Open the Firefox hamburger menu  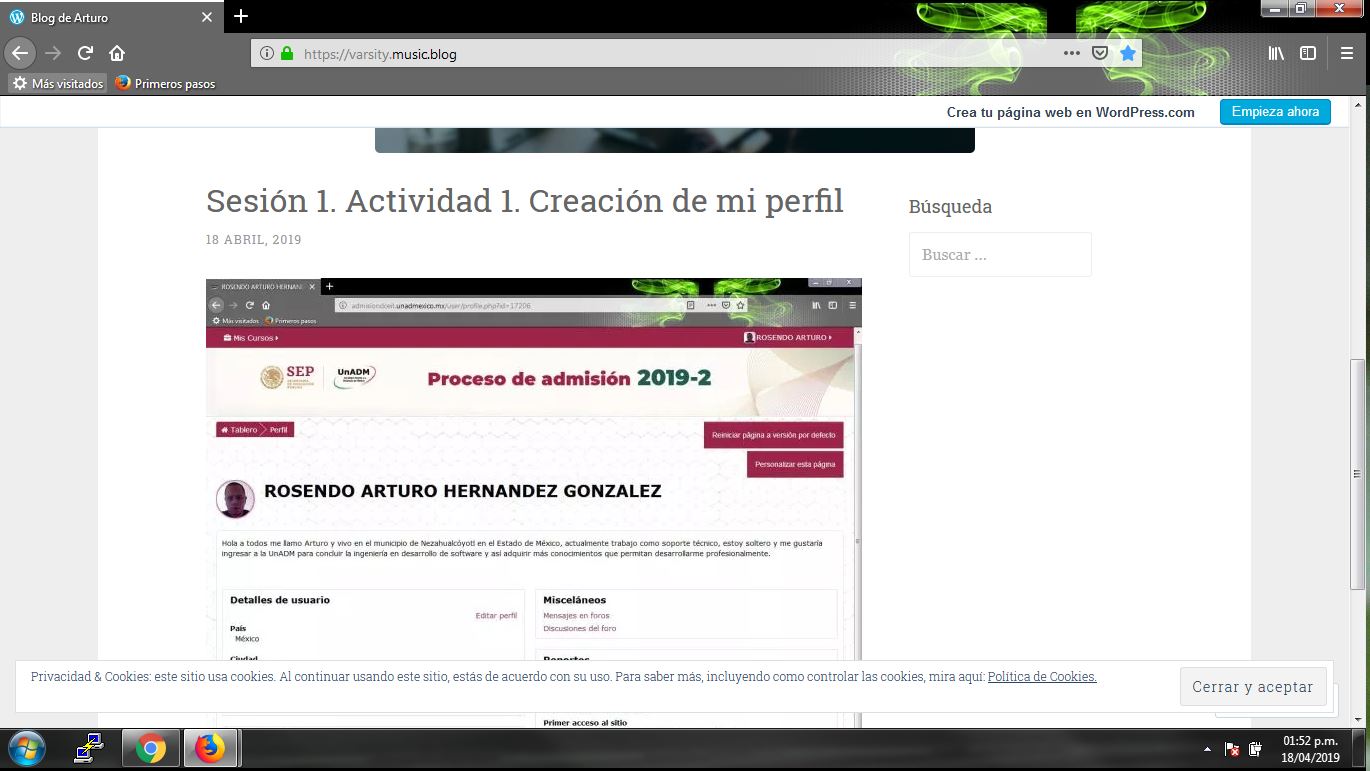point(1347,53)
